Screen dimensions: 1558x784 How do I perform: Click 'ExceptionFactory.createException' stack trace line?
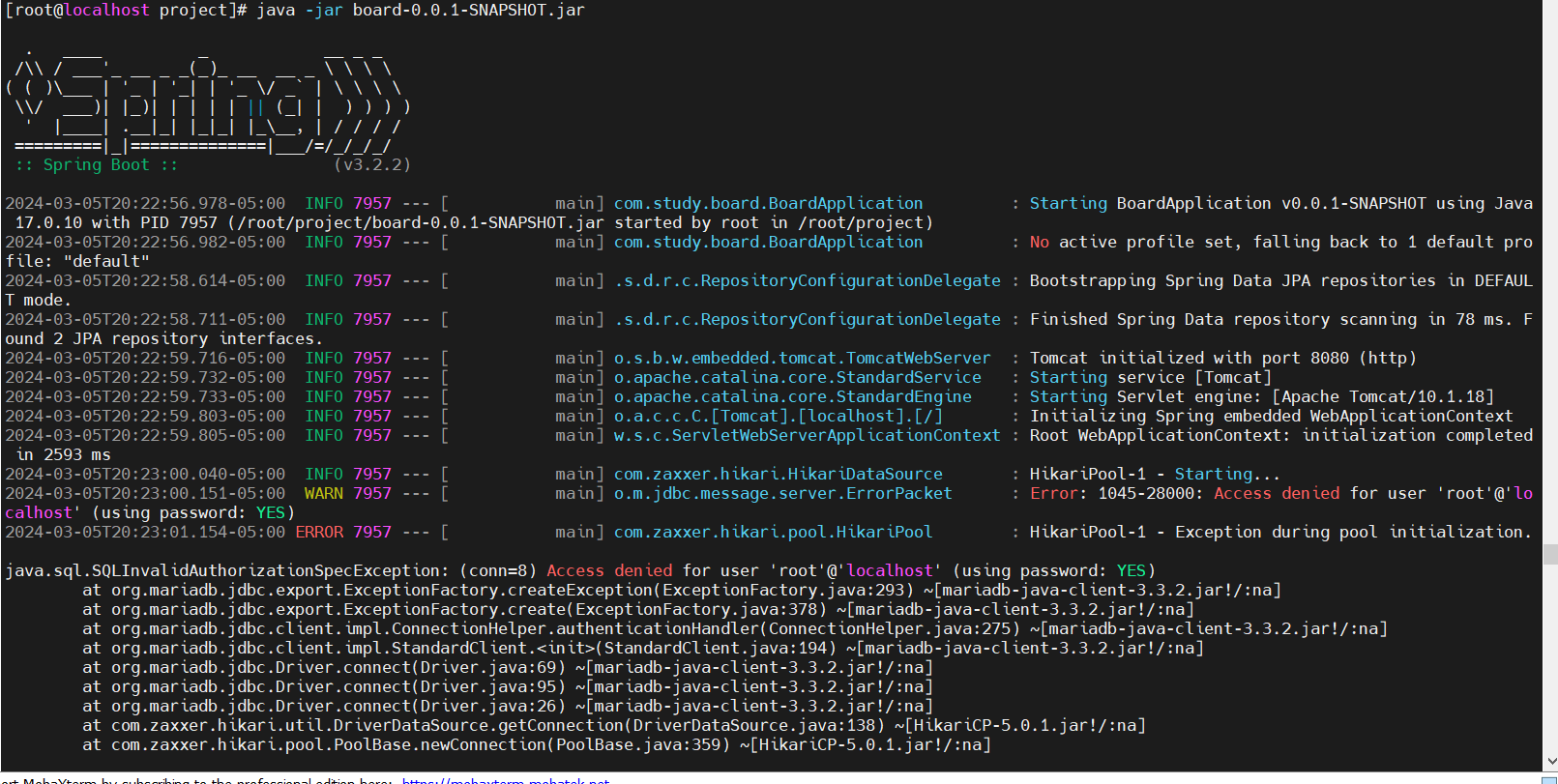click(682, 591)
